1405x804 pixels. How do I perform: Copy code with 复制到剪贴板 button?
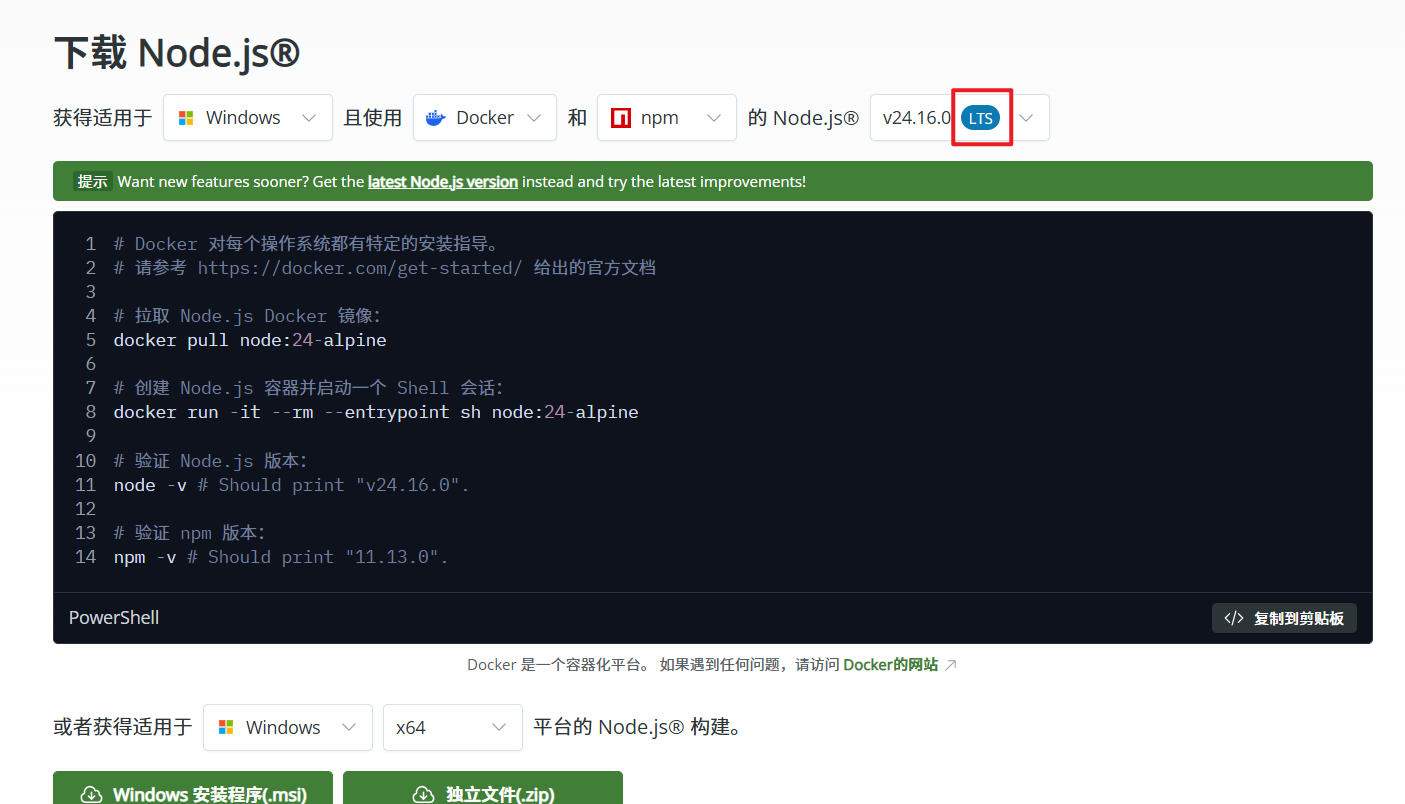click(1284, 618)
